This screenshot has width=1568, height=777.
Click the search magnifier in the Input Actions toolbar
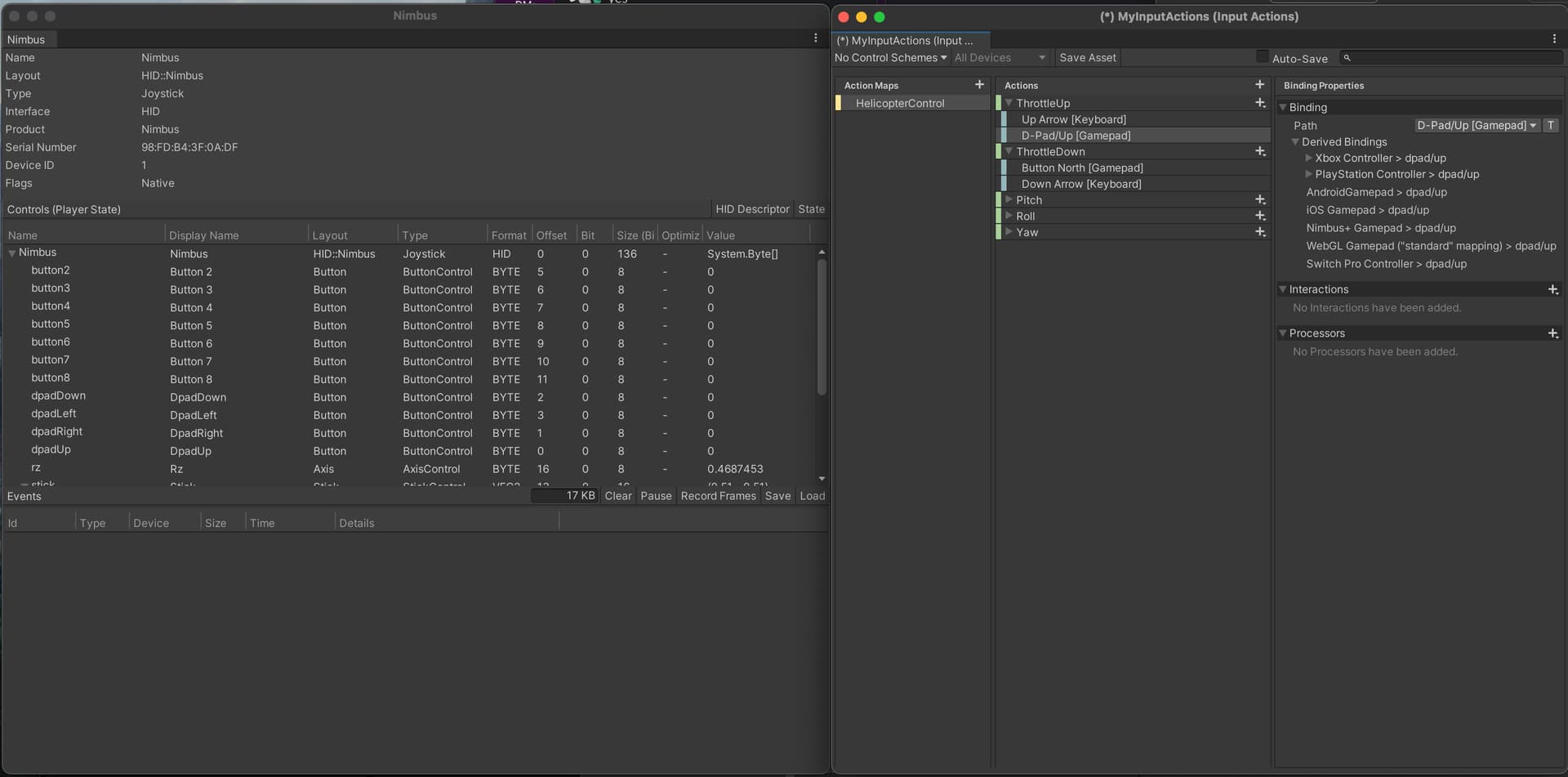[x=1347, y=57]
